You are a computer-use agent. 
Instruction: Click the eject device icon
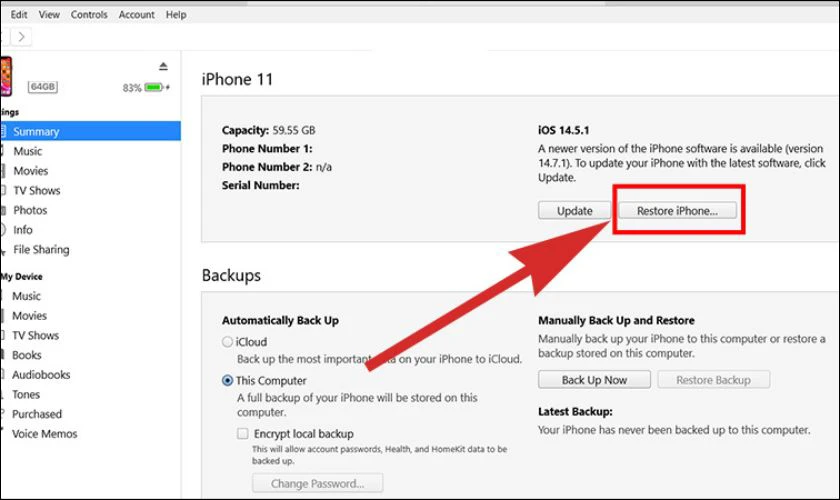click(x=163, y=66)
